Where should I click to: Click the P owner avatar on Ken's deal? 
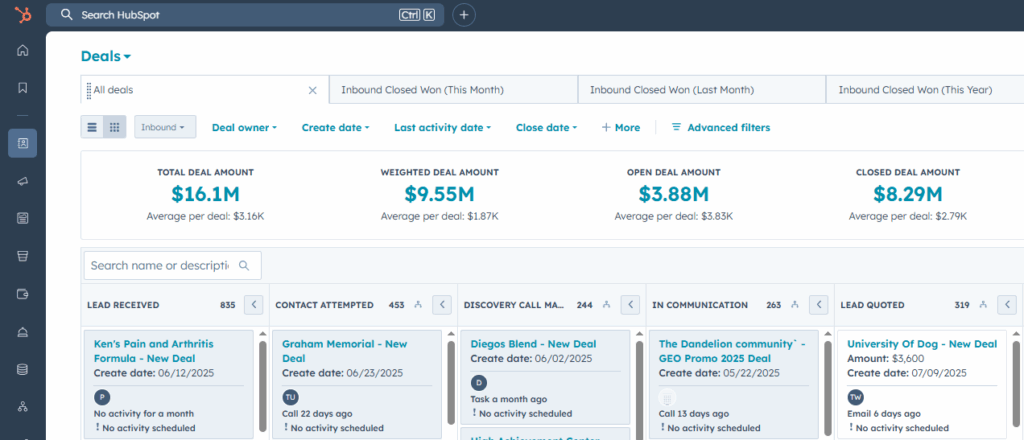click(x=102, y=397)
